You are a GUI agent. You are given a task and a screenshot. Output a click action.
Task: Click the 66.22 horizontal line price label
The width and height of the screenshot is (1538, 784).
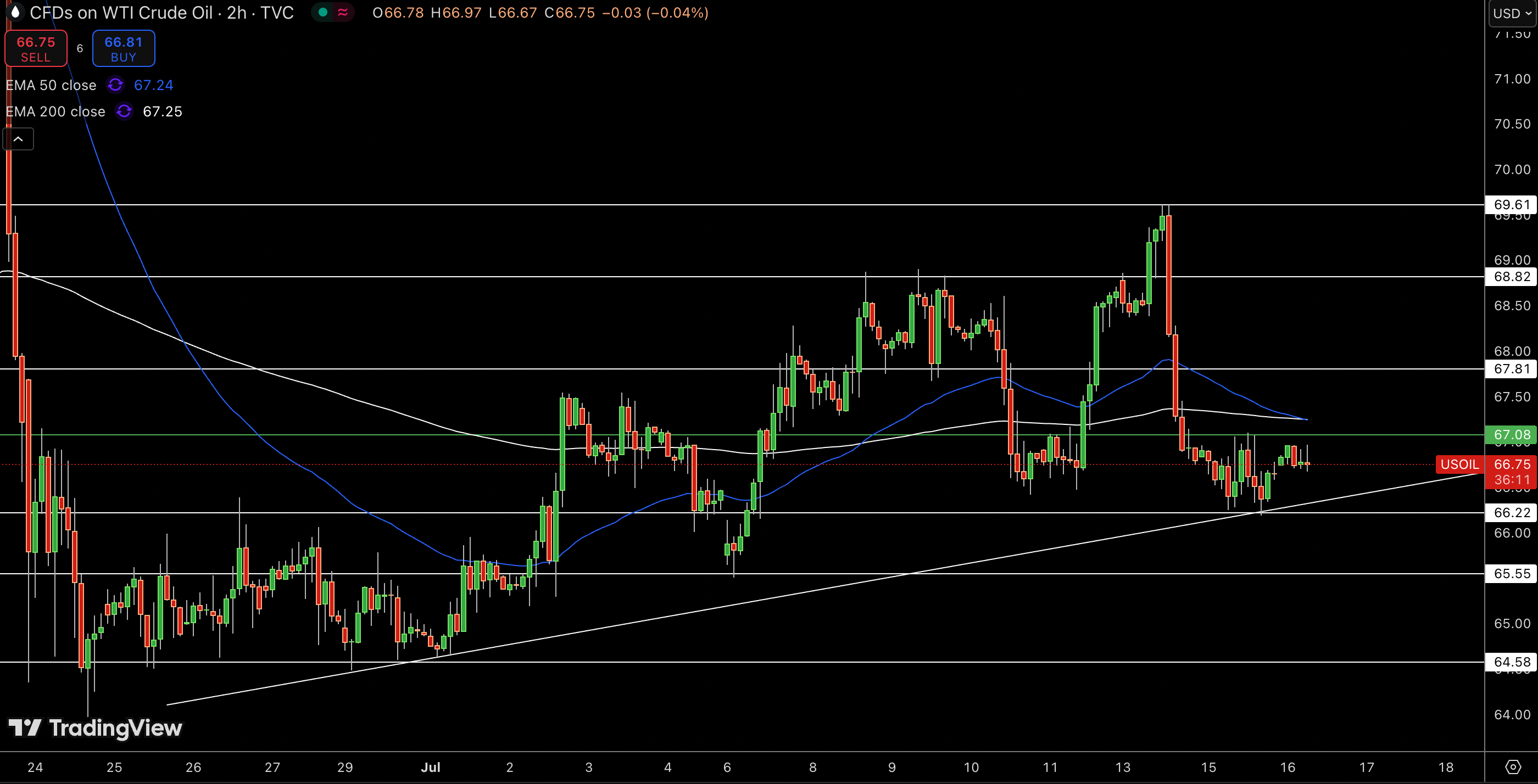tap(1511, 513)
